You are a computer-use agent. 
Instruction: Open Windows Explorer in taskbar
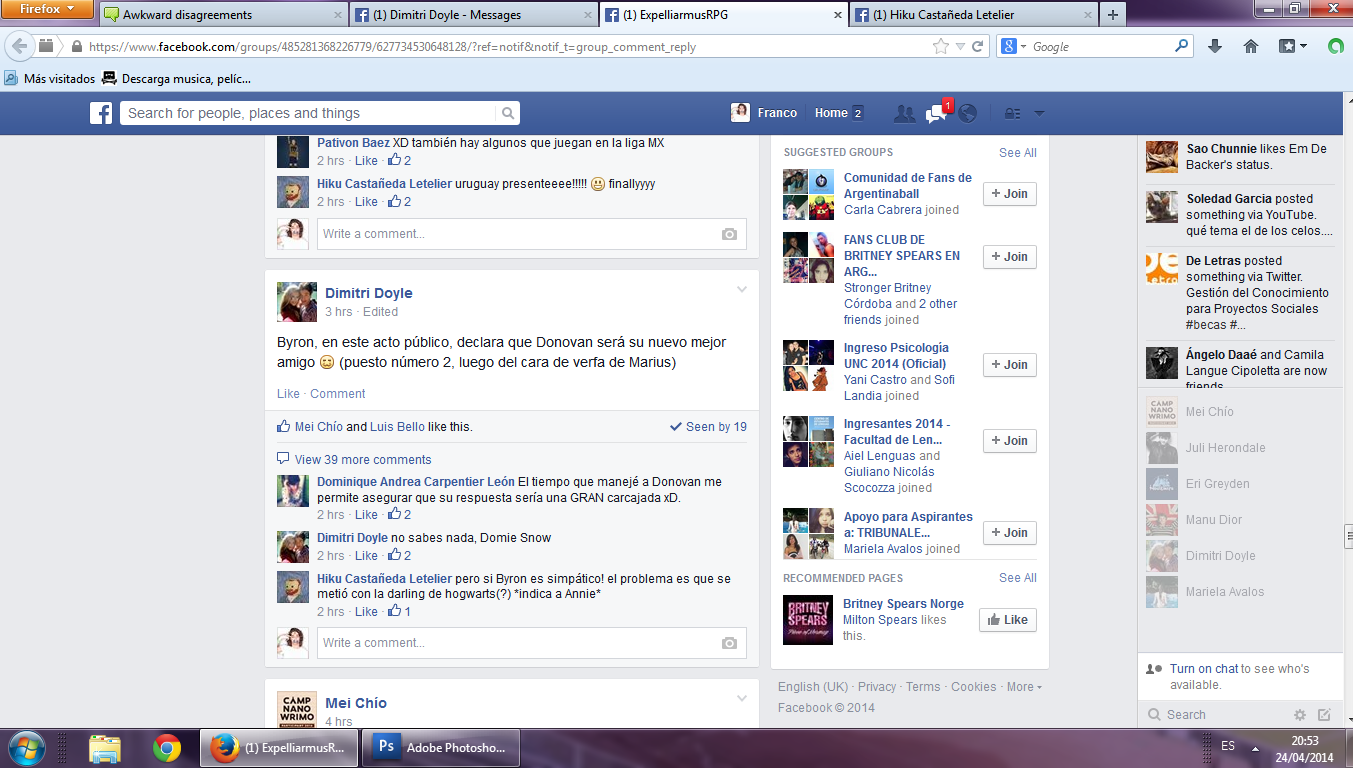105,748
